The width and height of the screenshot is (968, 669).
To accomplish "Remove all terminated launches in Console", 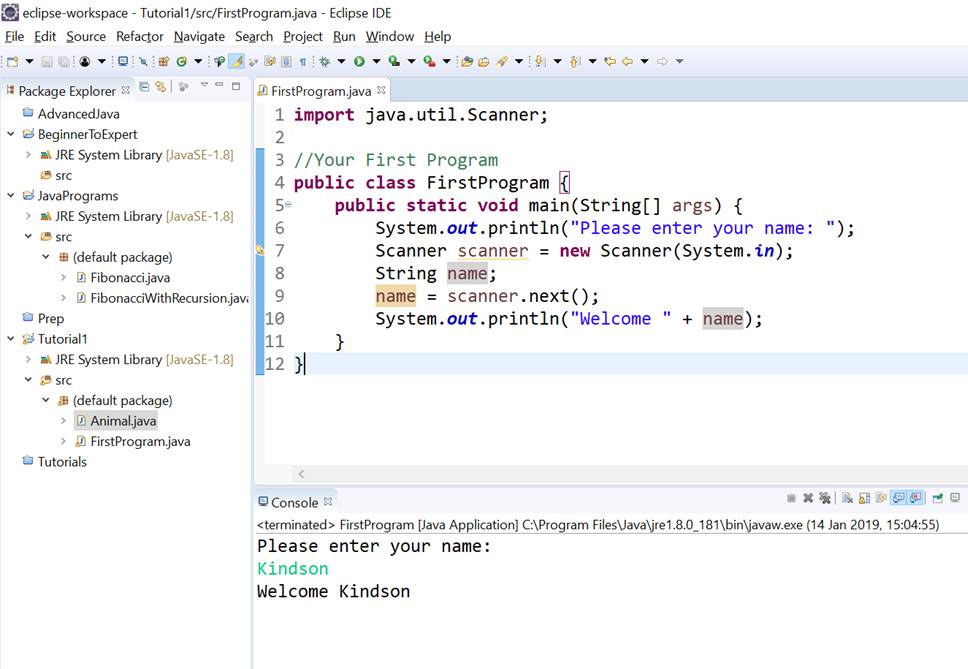I will tap(825, 497).
